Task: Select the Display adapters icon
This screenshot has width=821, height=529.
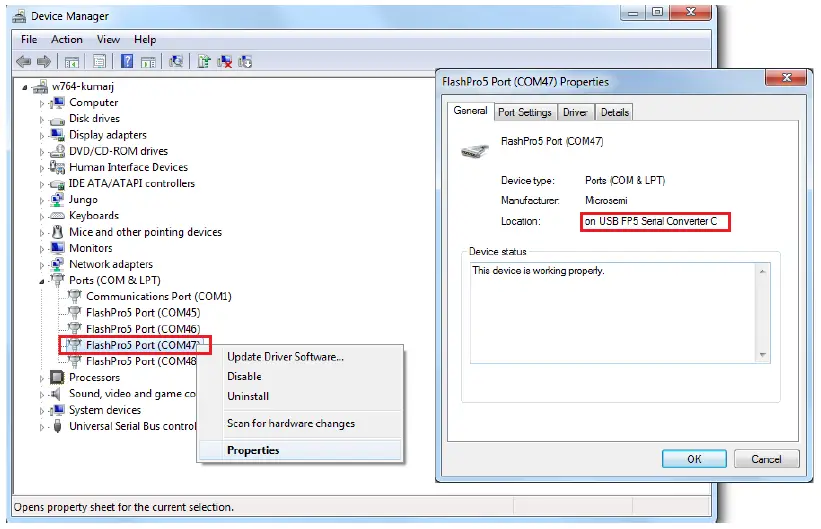Action: pos(58,135)
